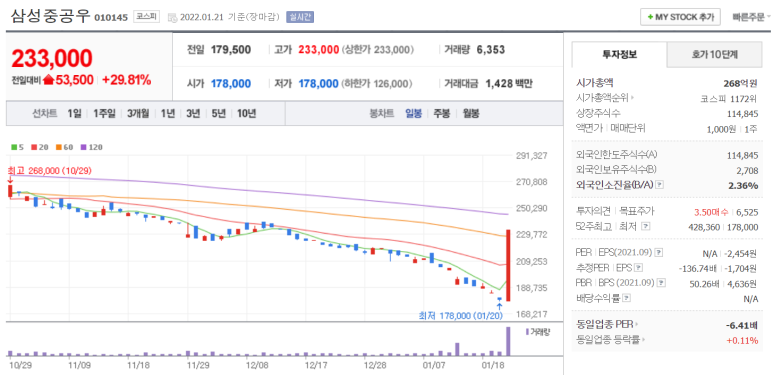Click the green 5-day moving average legend swatch
This screenshot has width=773, height=375.
13,147
